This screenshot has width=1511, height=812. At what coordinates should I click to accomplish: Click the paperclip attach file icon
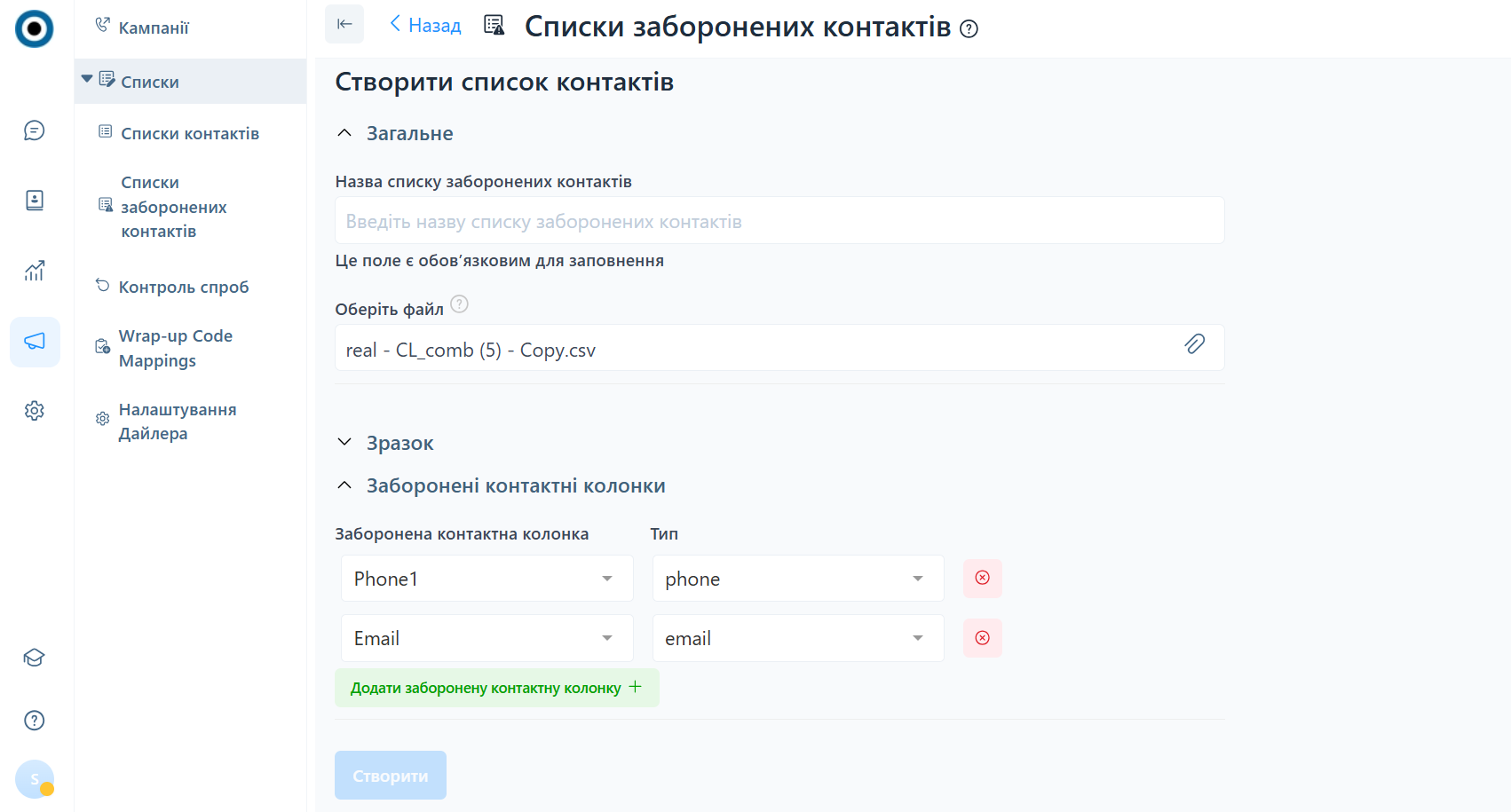pyautogui.click(x=1194, y=344)
